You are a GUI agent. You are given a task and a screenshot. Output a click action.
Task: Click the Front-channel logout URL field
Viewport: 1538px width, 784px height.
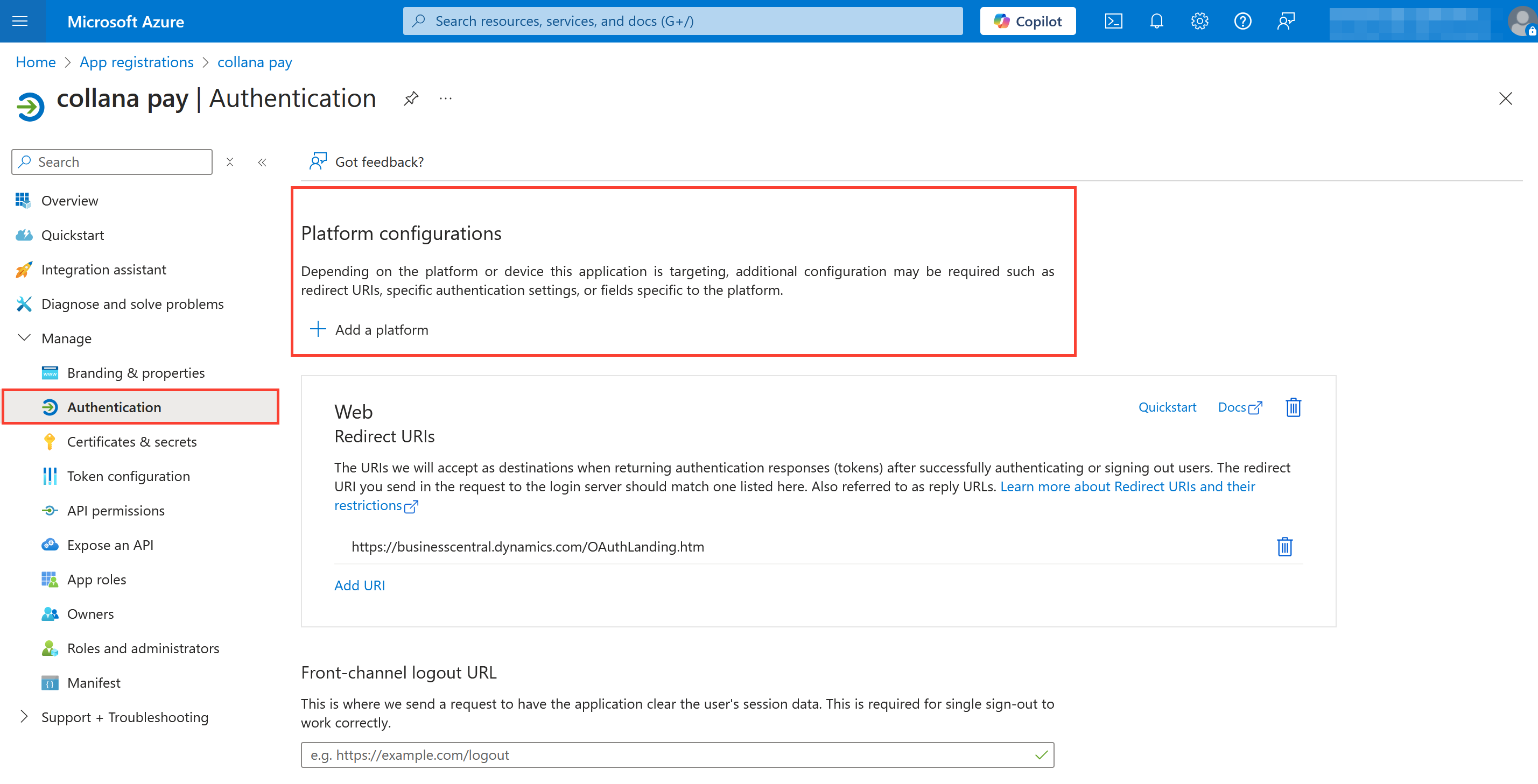(677, 755)
